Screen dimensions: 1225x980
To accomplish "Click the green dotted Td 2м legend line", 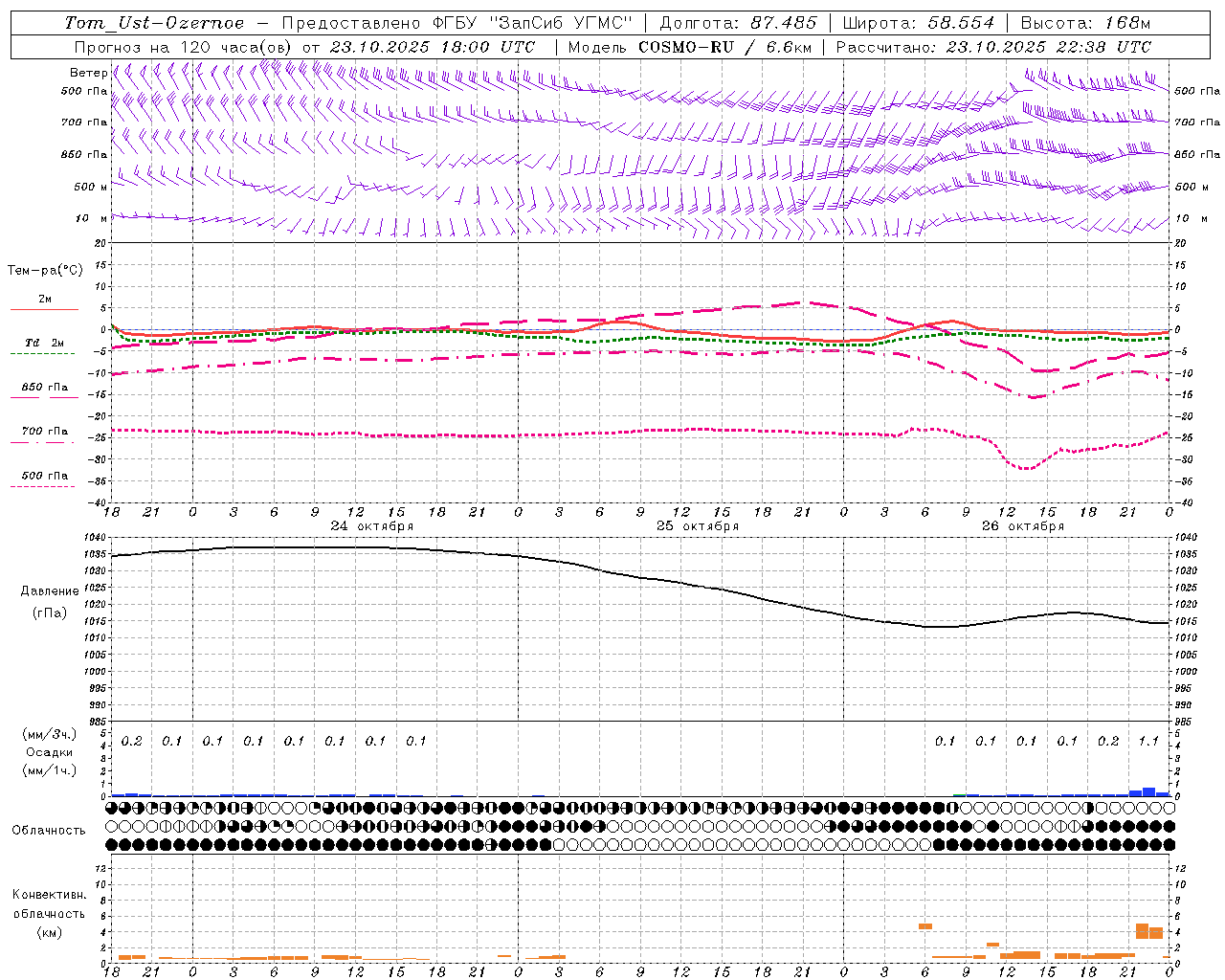I will click(43, 354).
